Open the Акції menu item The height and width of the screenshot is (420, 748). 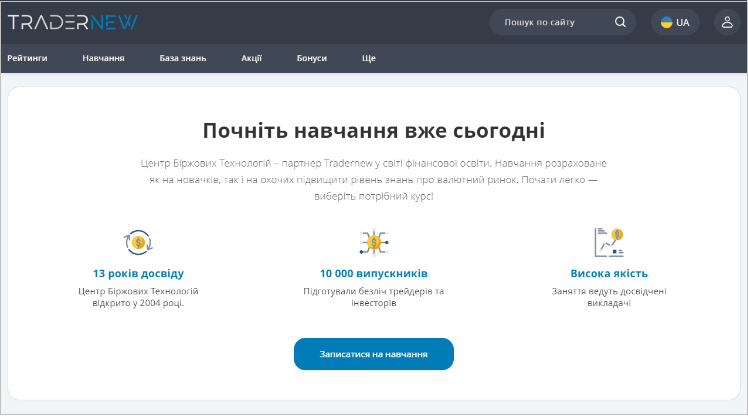coord(251,58)
